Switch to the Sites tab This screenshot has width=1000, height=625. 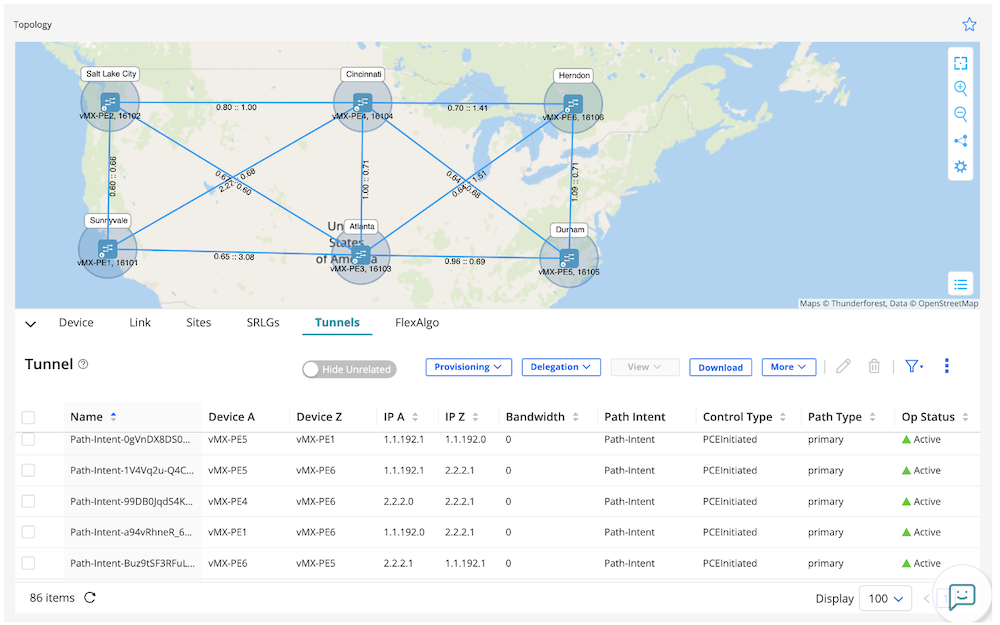coord(198,323)
